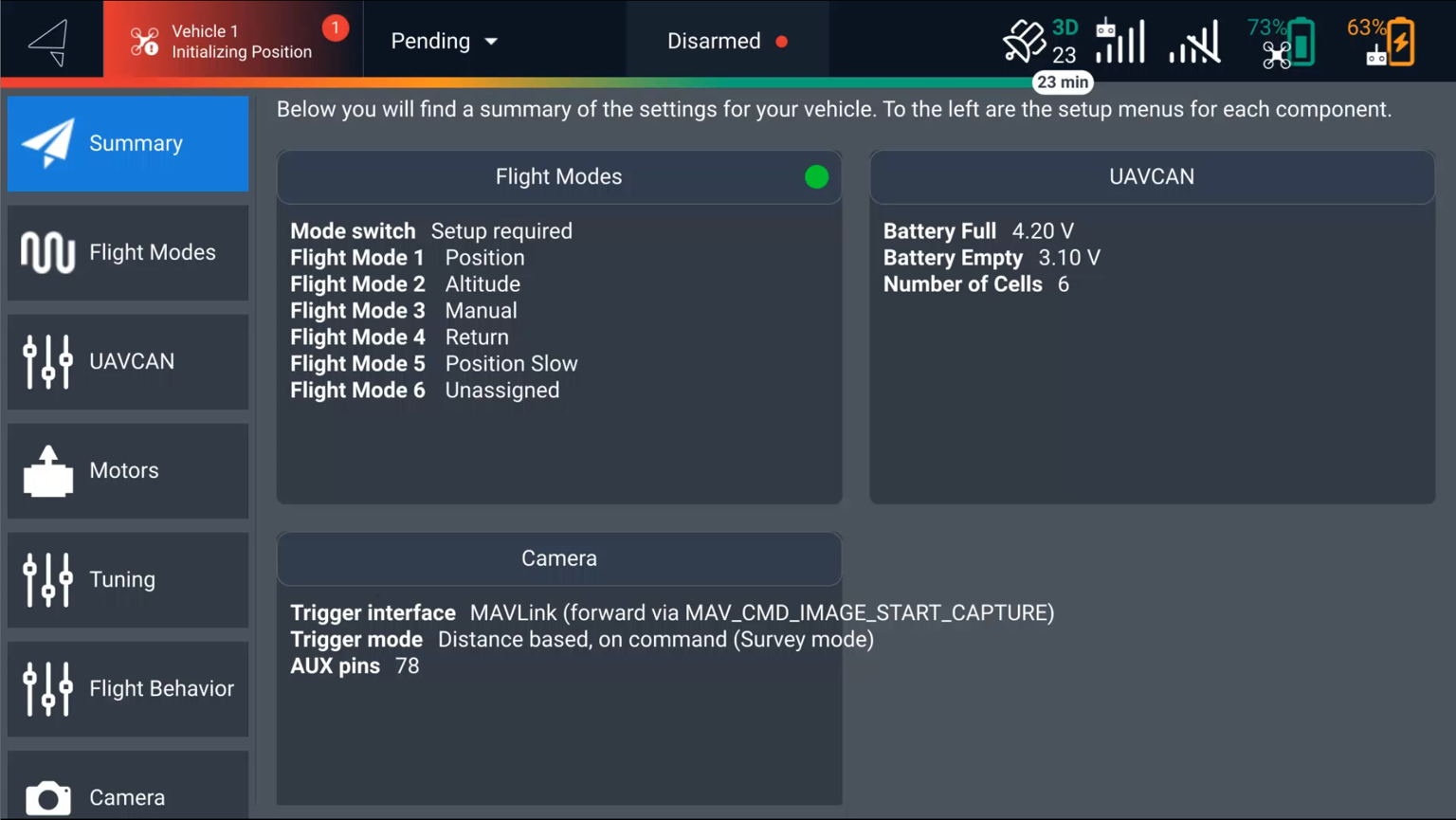
Task: Click the red notification badge showing 1
Action: coord(335,28)
